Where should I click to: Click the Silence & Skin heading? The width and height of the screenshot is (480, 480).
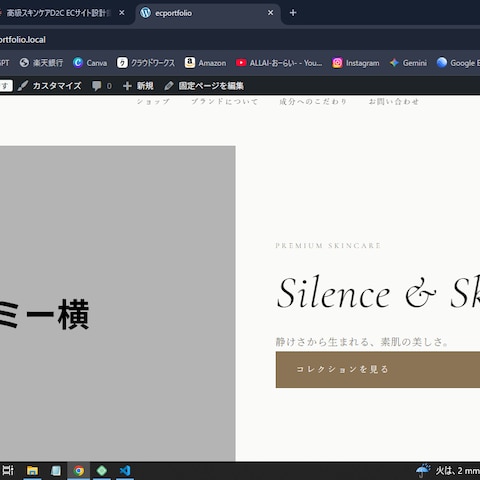click(x=378, y=293)
